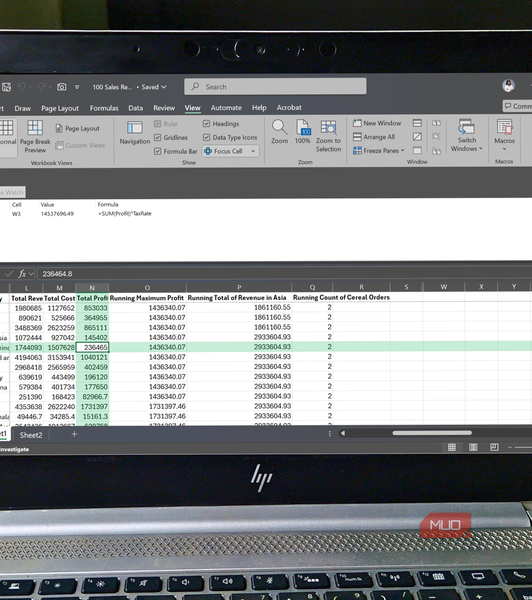Open the user account profile picture
Screen dimensions: 532x600
pyautogui.click(x=509, y=86)
